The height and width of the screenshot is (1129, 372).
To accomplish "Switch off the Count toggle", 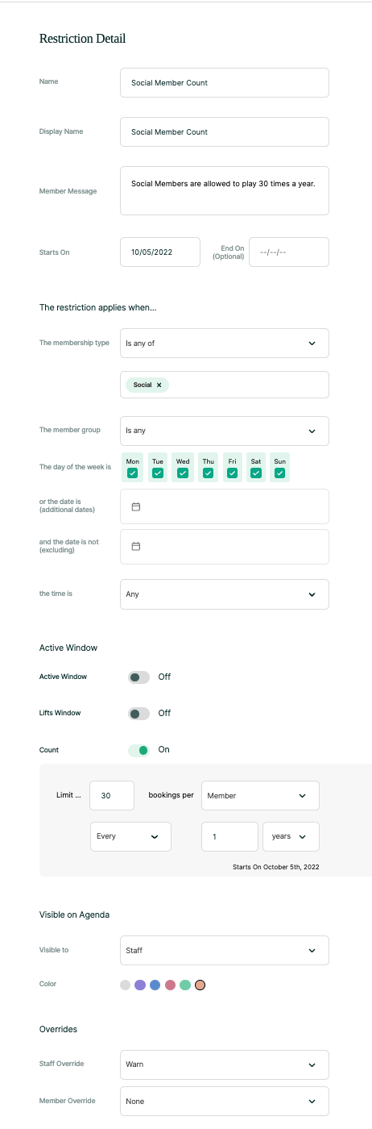I will [x=139, y=750].
